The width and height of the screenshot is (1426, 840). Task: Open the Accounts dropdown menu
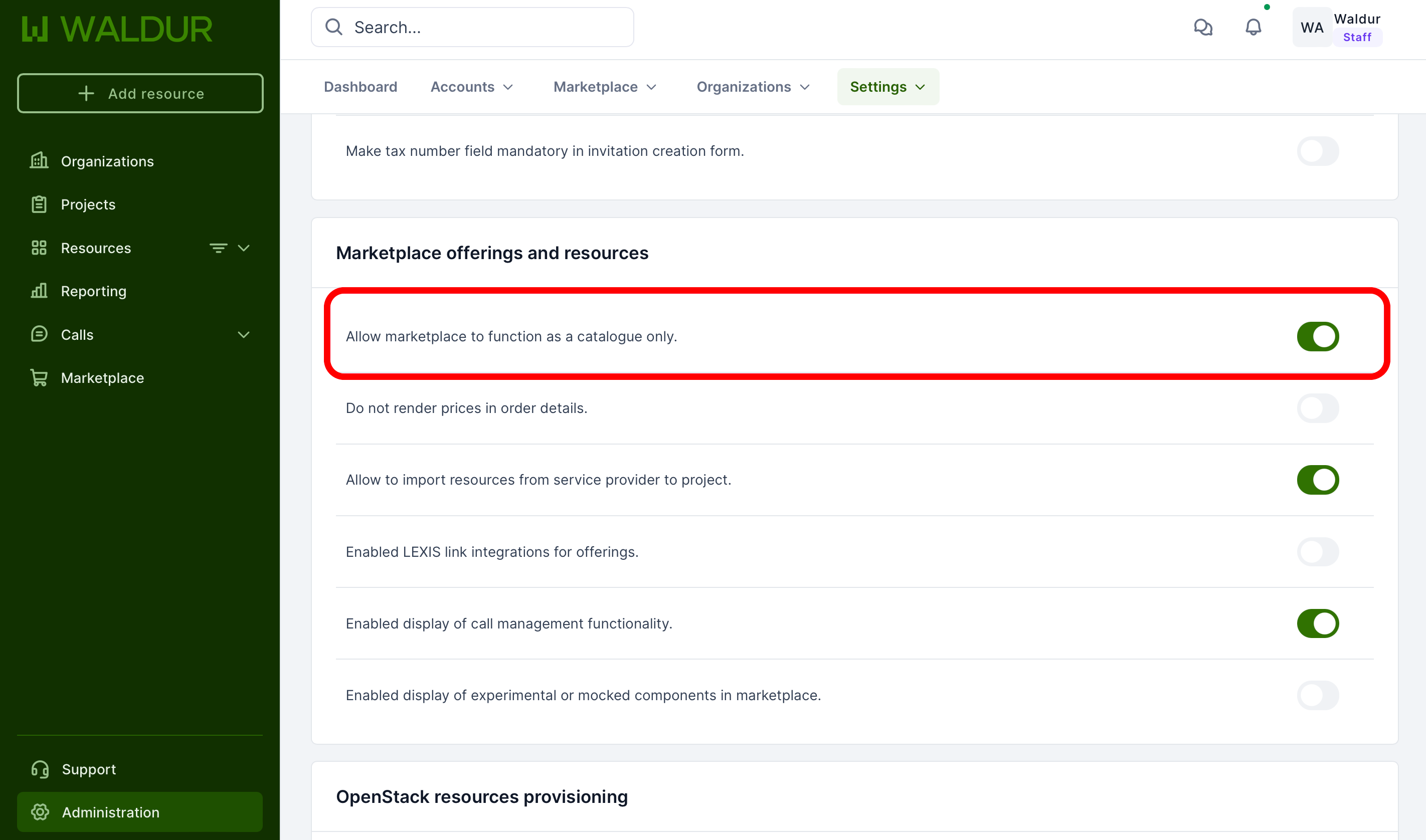471,87
